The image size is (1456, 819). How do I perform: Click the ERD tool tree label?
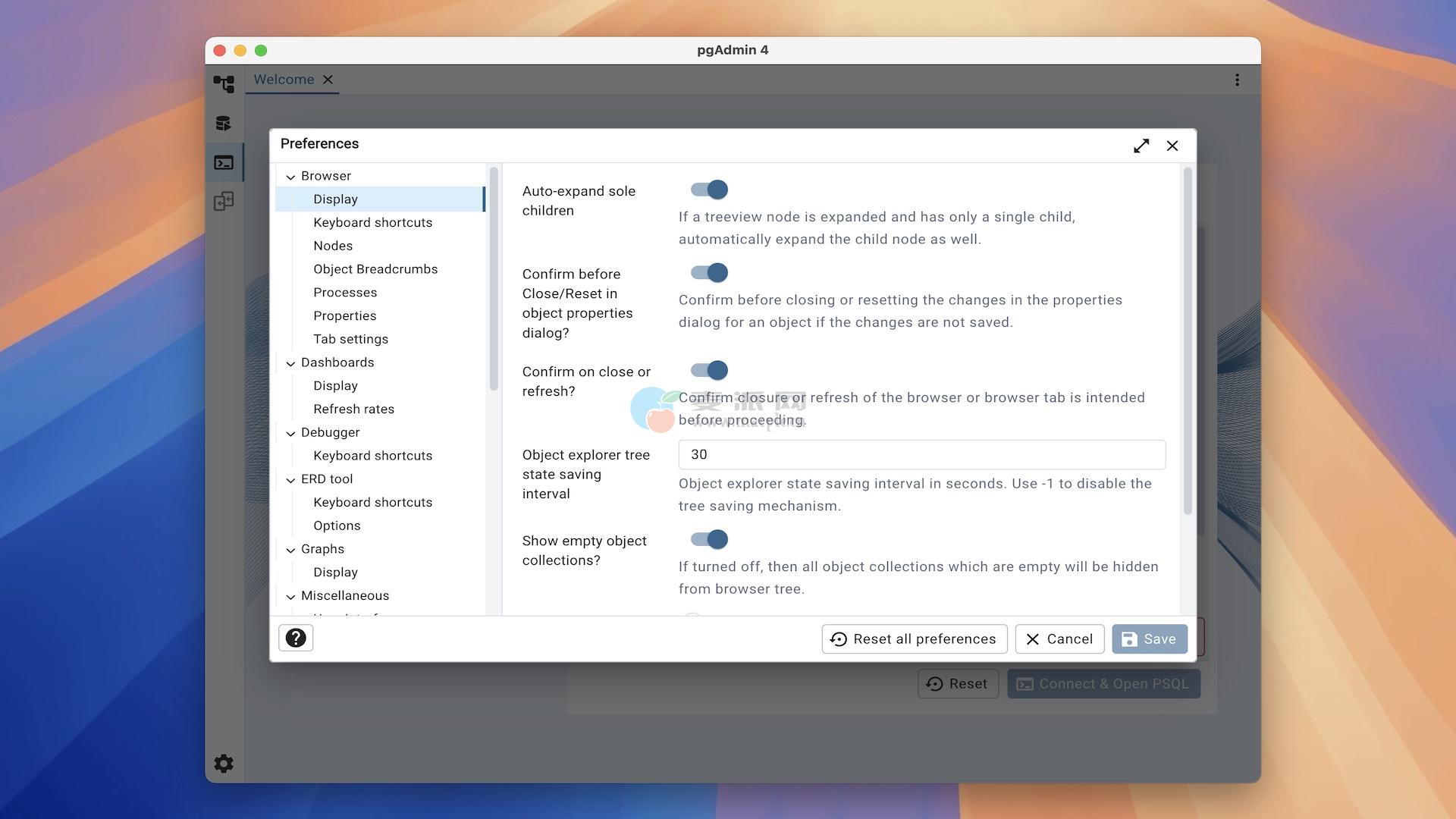[x=327, y=479]
